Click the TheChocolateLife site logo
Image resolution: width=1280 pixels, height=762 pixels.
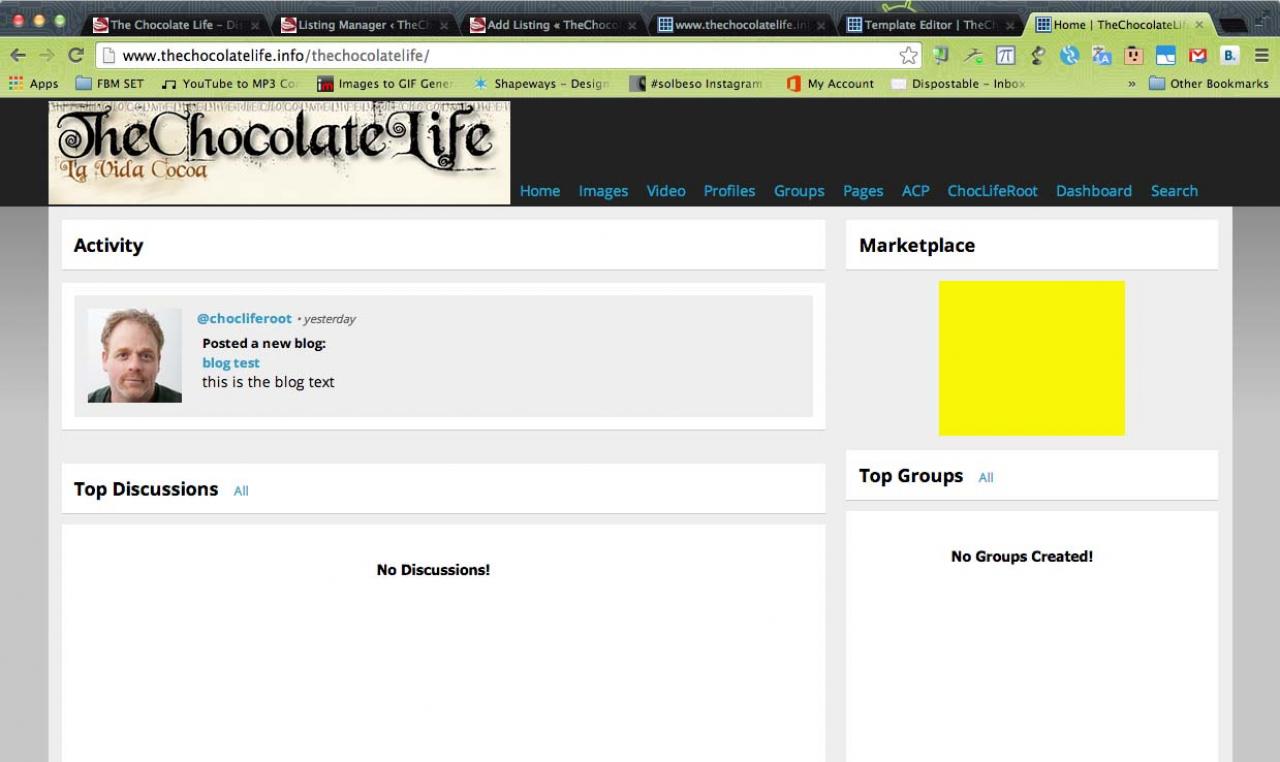point(279,152)
